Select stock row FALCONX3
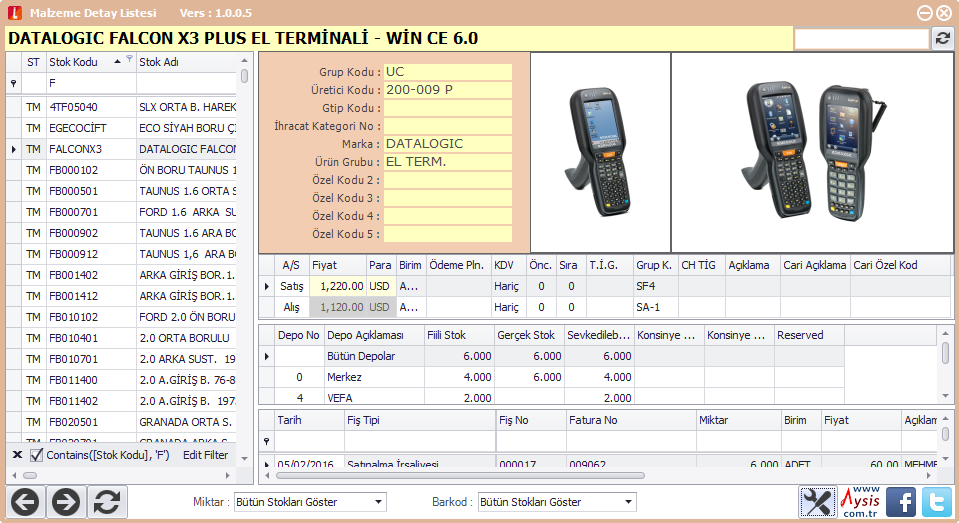959x523 pixels. (x=121, y=149)
